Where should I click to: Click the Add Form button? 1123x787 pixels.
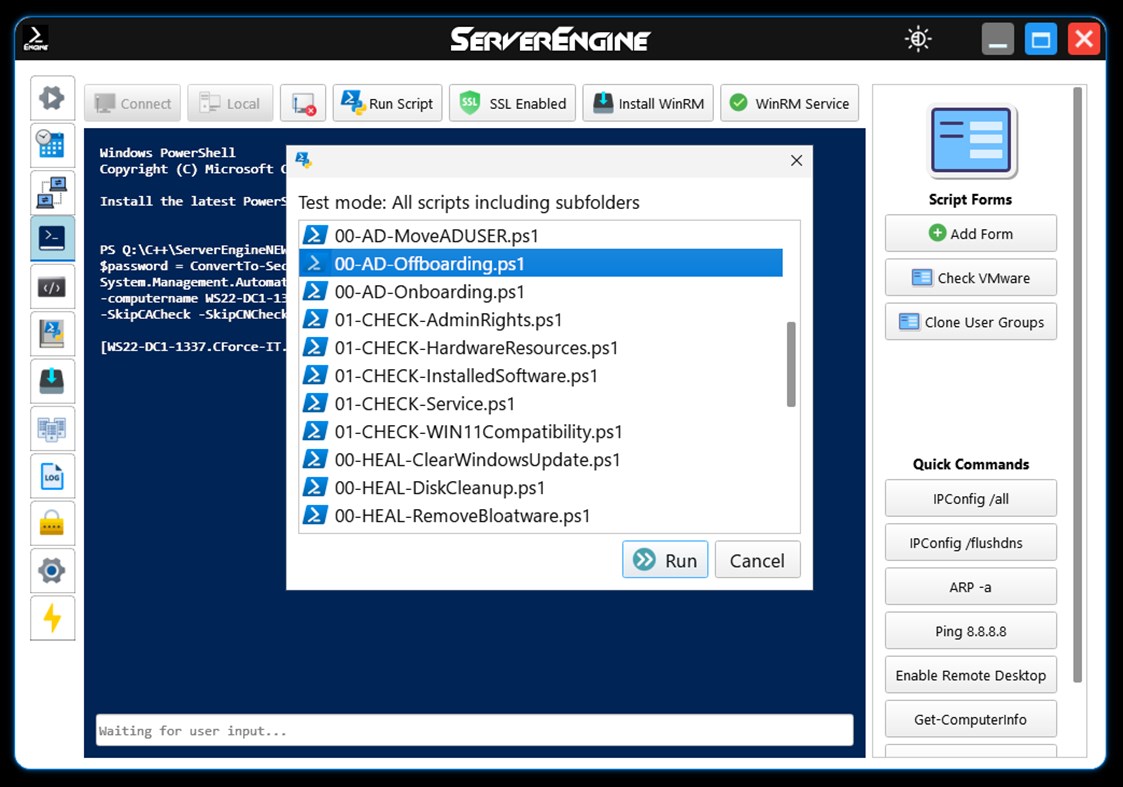click(x=970, y=233)
